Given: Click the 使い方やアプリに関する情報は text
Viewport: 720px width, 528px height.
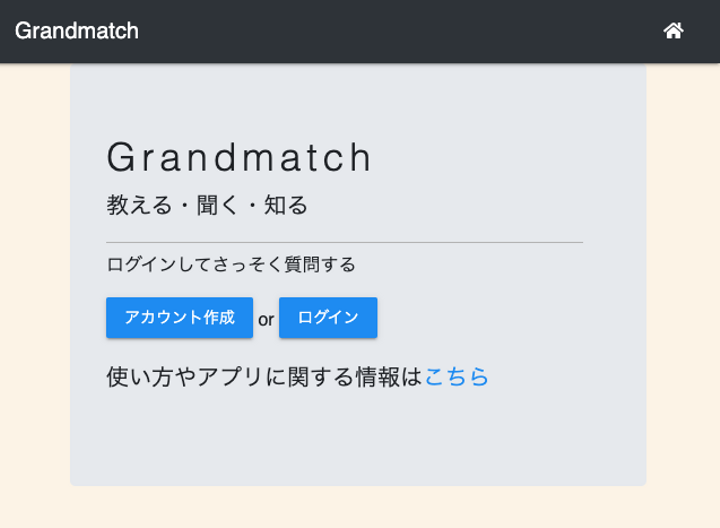Looking at the screenshot, I should pos(265,377).
